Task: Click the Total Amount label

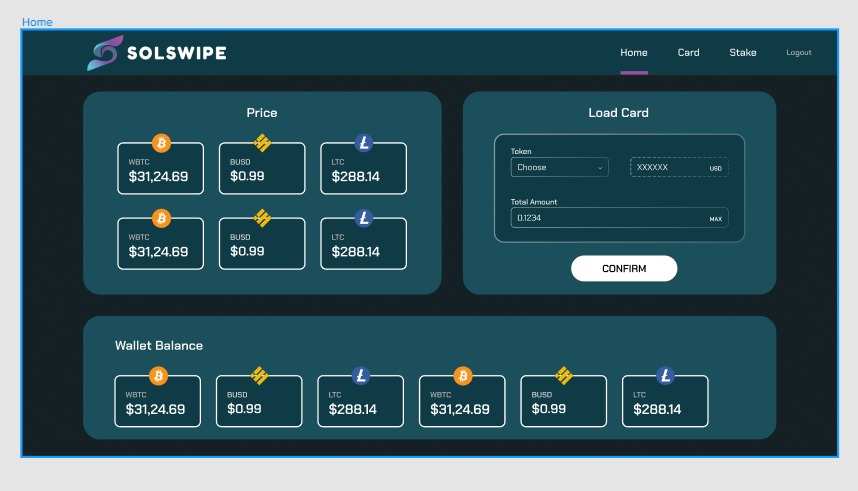Action: (534, 202)
